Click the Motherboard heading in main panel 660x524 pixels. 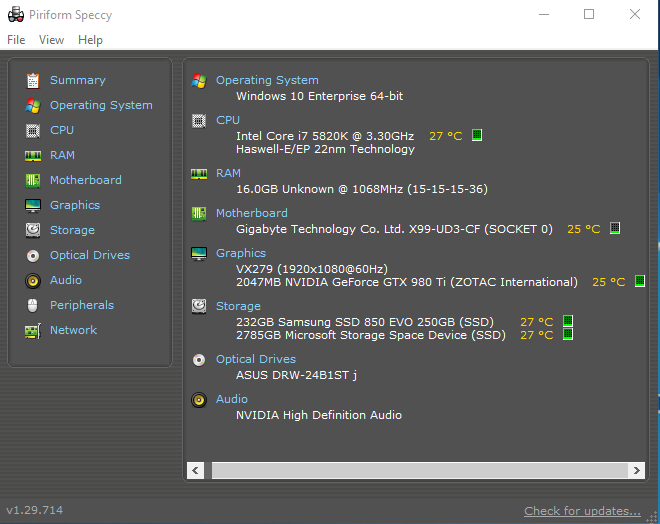[251, 213]
